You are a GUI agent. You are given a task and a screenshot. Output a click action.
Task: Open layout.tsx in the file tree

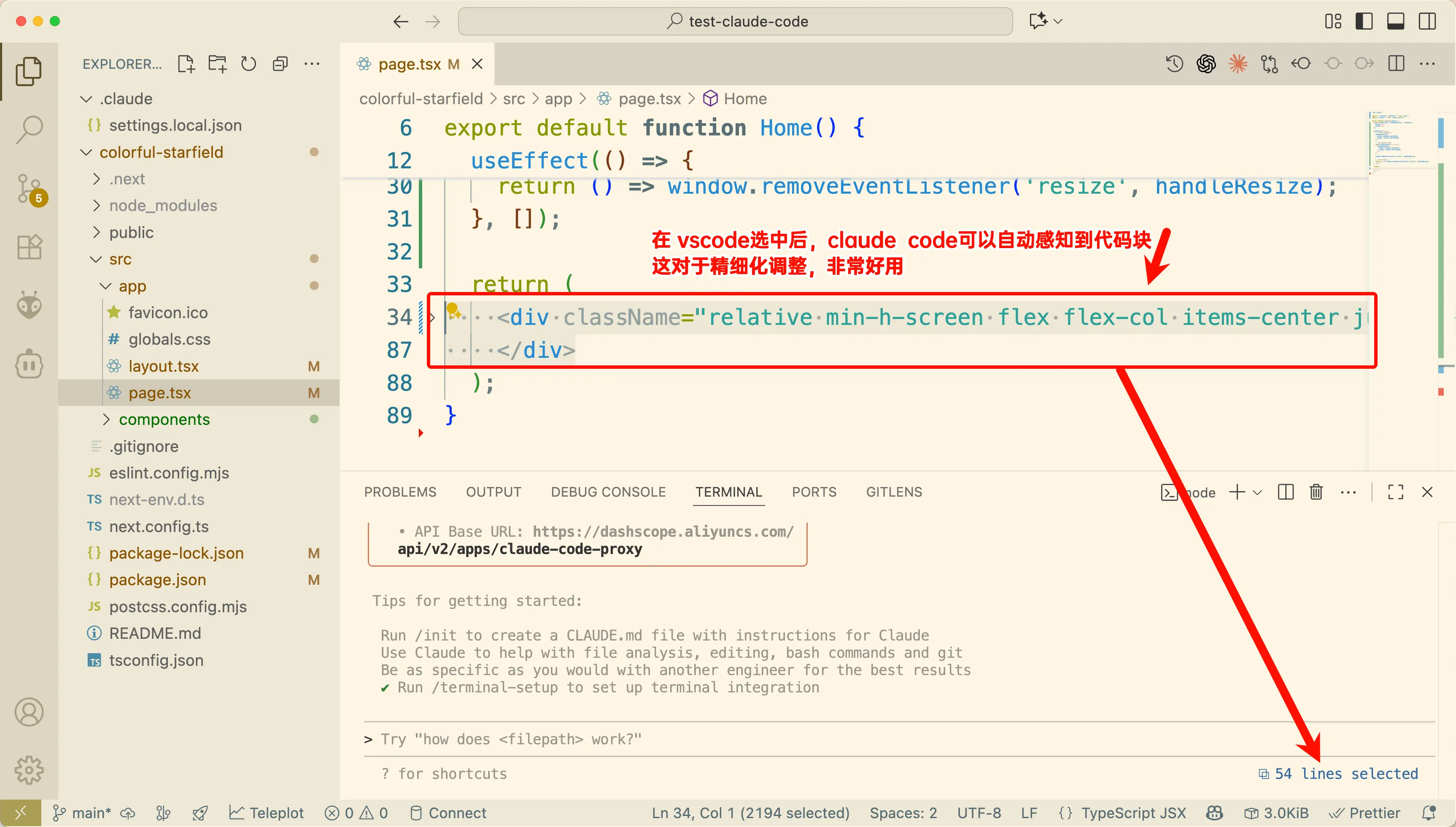click(164, 366)
